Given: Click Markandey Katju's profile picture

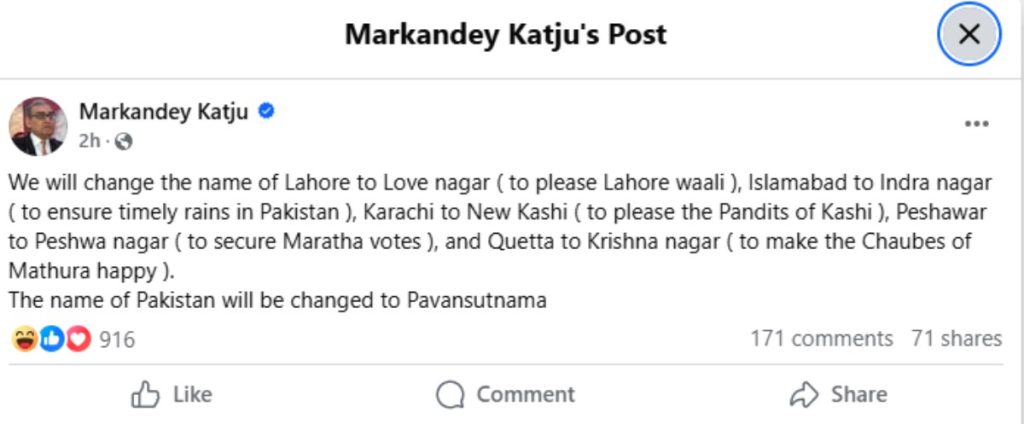Looking at the screenshot, I should point(38,126).
